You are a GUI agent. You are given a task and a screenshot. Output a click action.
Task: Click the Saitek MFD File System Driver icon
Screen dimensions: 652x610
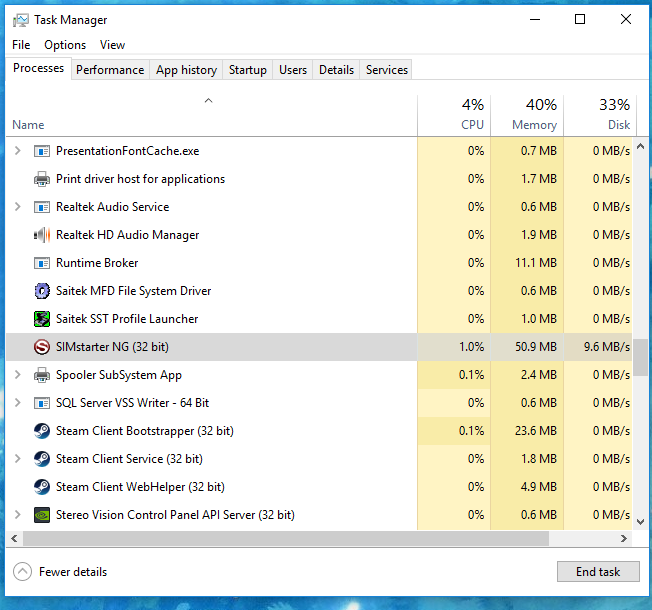coord(42,291)
